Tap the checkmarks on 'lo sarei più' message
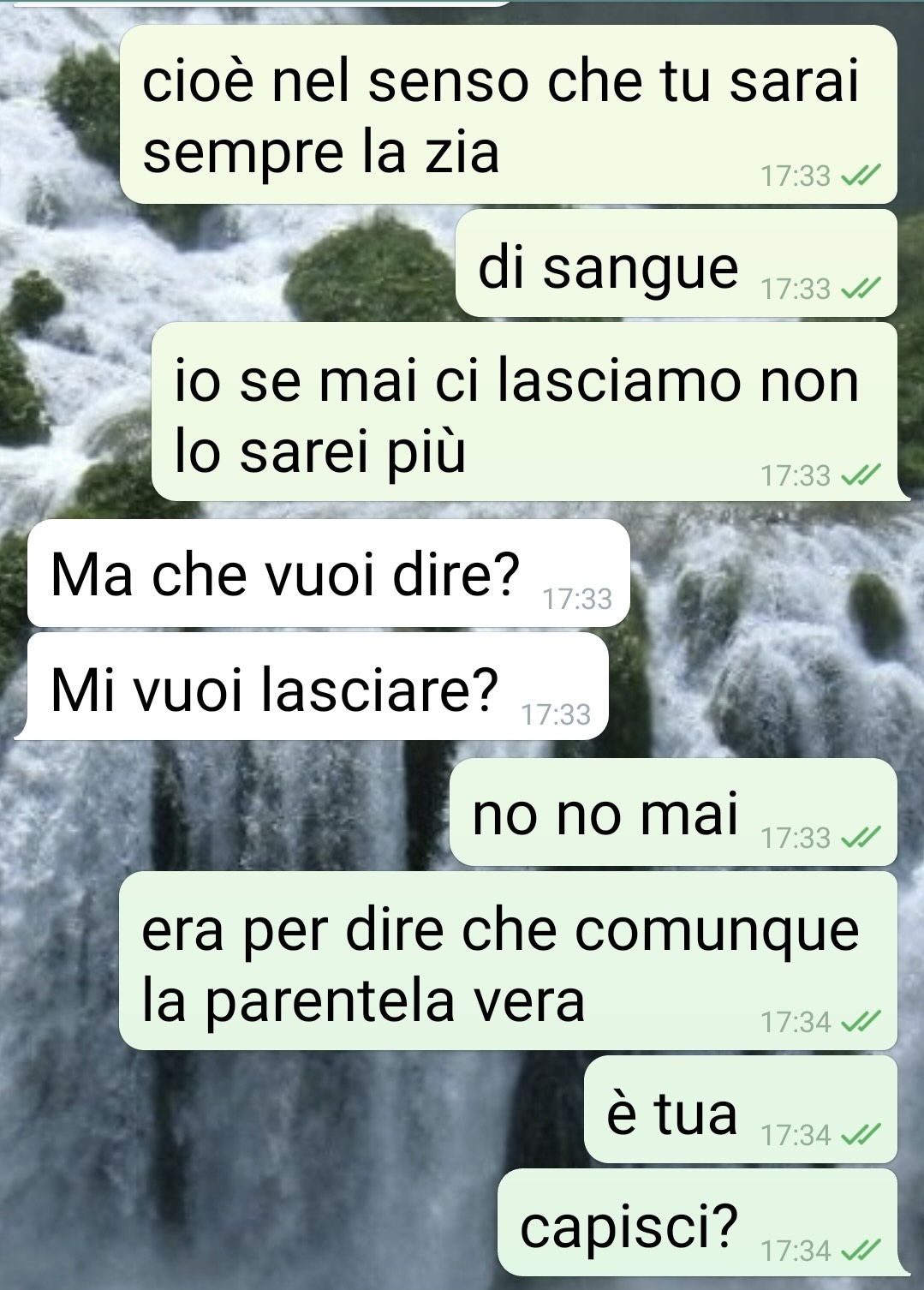924x1290 pixels. tap(860, 475)
